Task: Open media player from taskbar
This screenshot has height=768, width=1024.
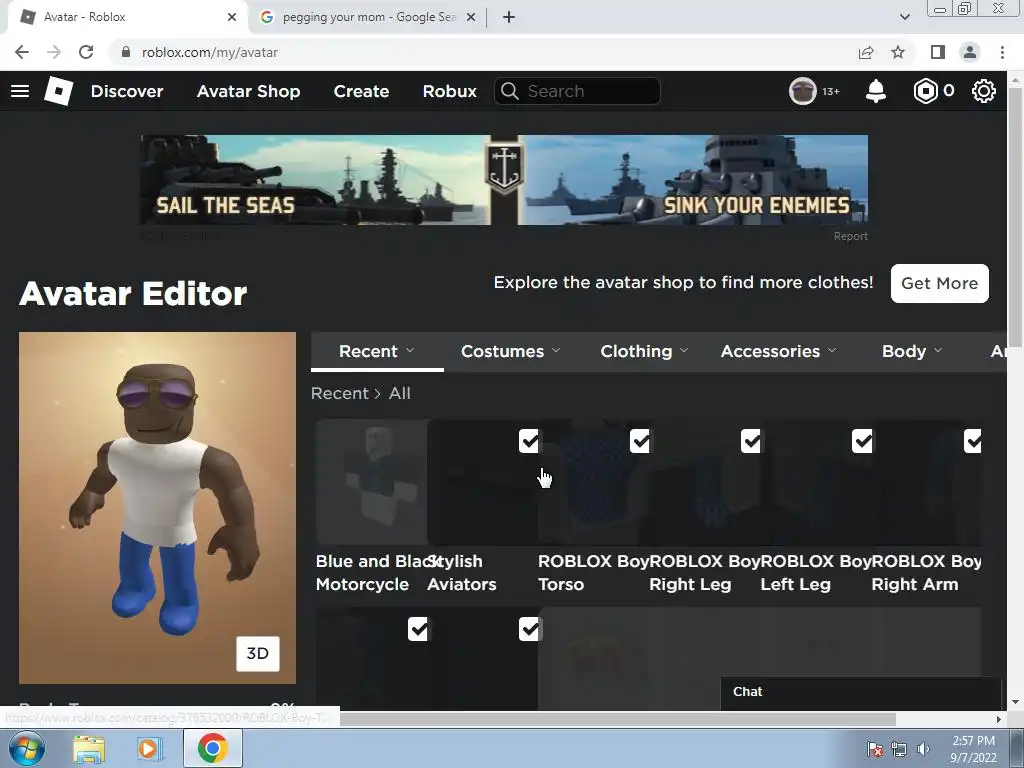Action: [149, 749]
